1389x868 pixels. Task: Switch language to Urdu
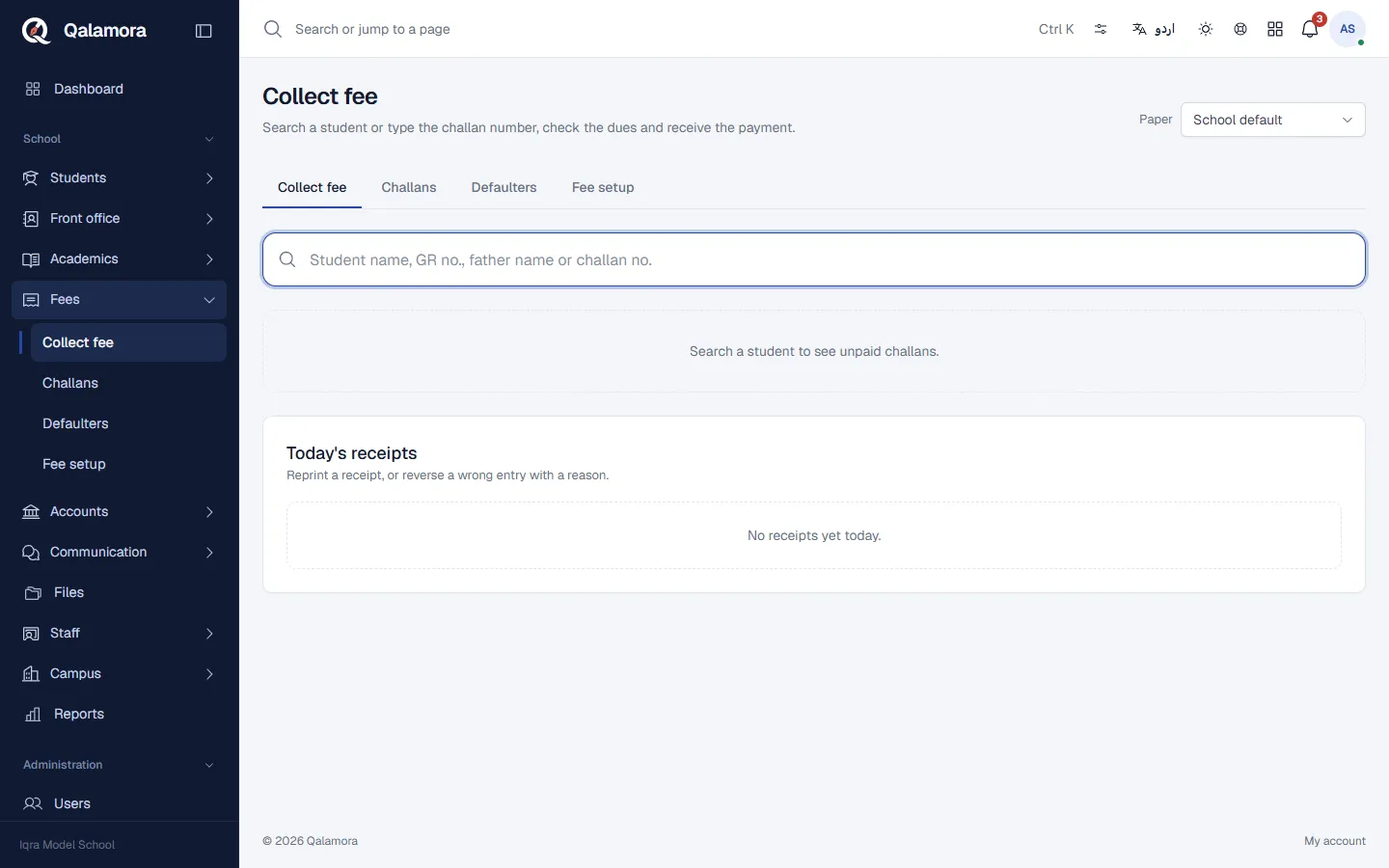(1154, 29)
